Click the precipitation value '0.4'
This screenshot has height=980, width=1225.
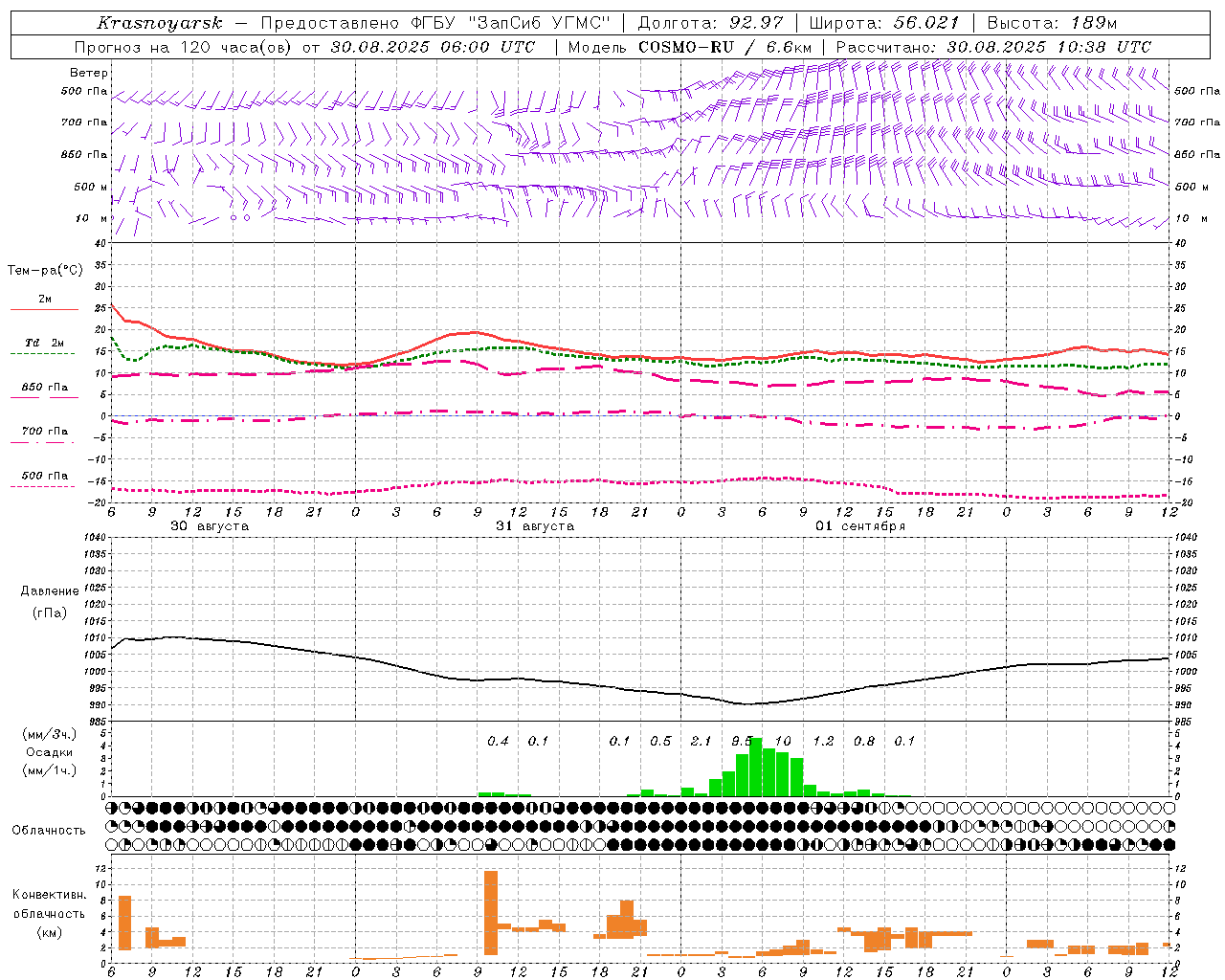(x=498, y=741)
